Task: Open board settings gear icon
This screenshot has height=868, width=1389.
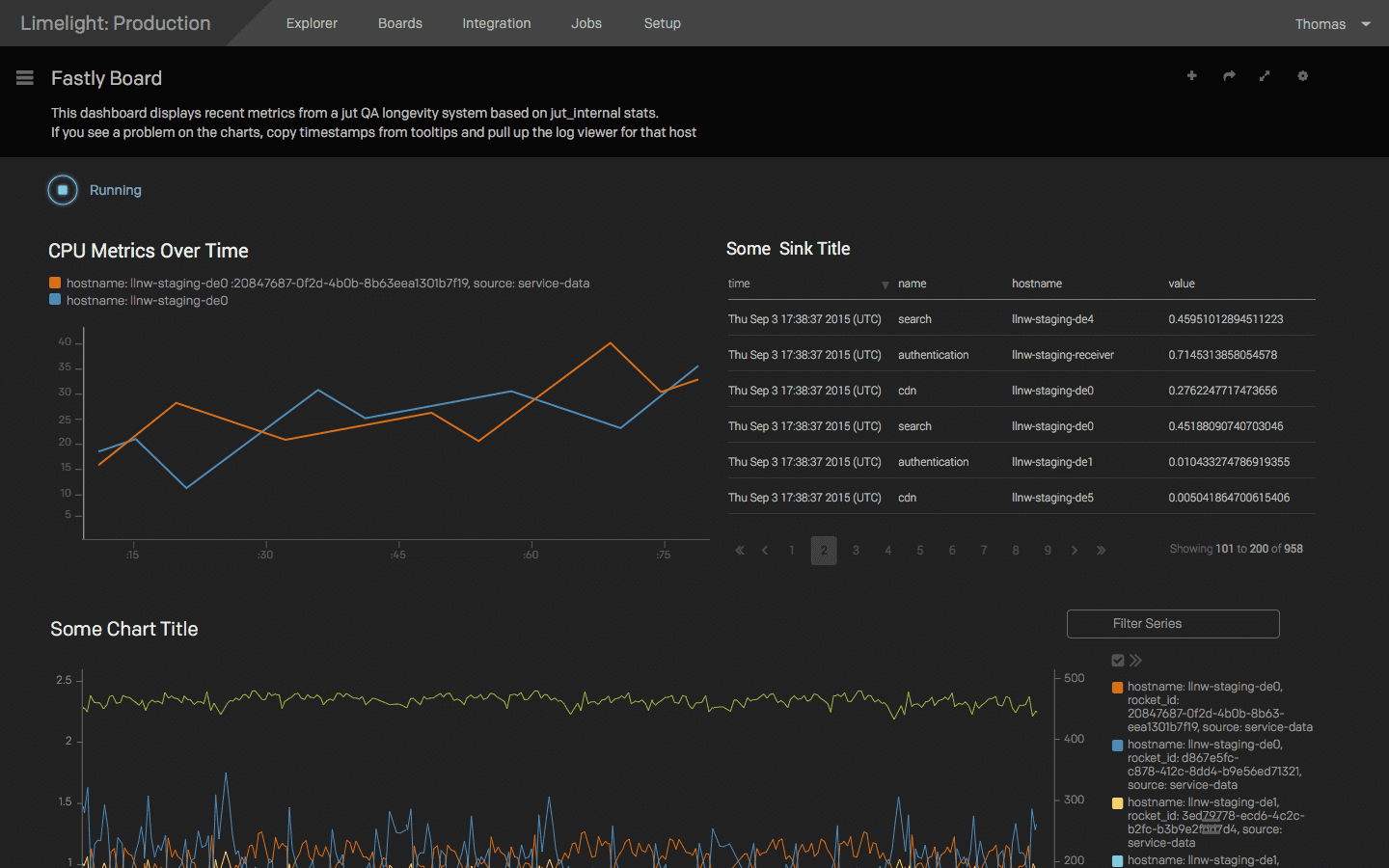Action: [1302, 75]
